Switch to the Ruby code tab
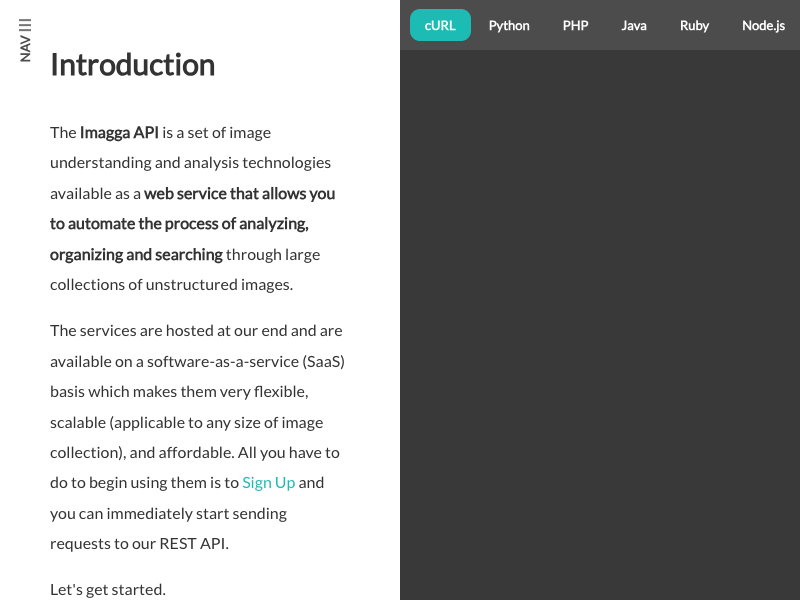 (694, 26)
